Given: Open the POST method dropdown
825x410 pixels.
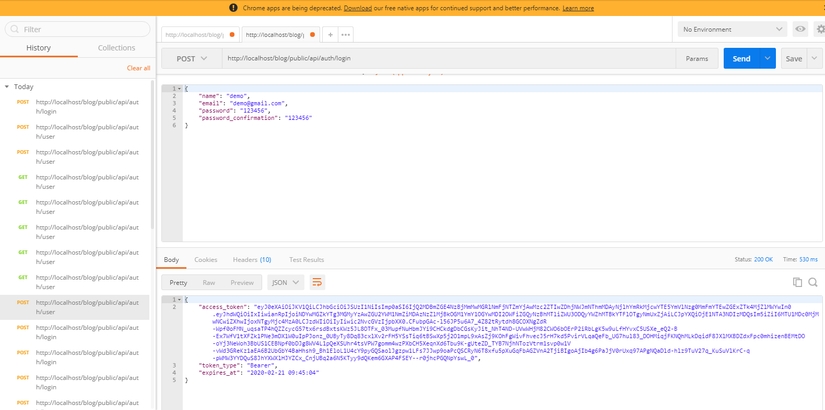Looking at the screenshot, I should pos(191,59).
